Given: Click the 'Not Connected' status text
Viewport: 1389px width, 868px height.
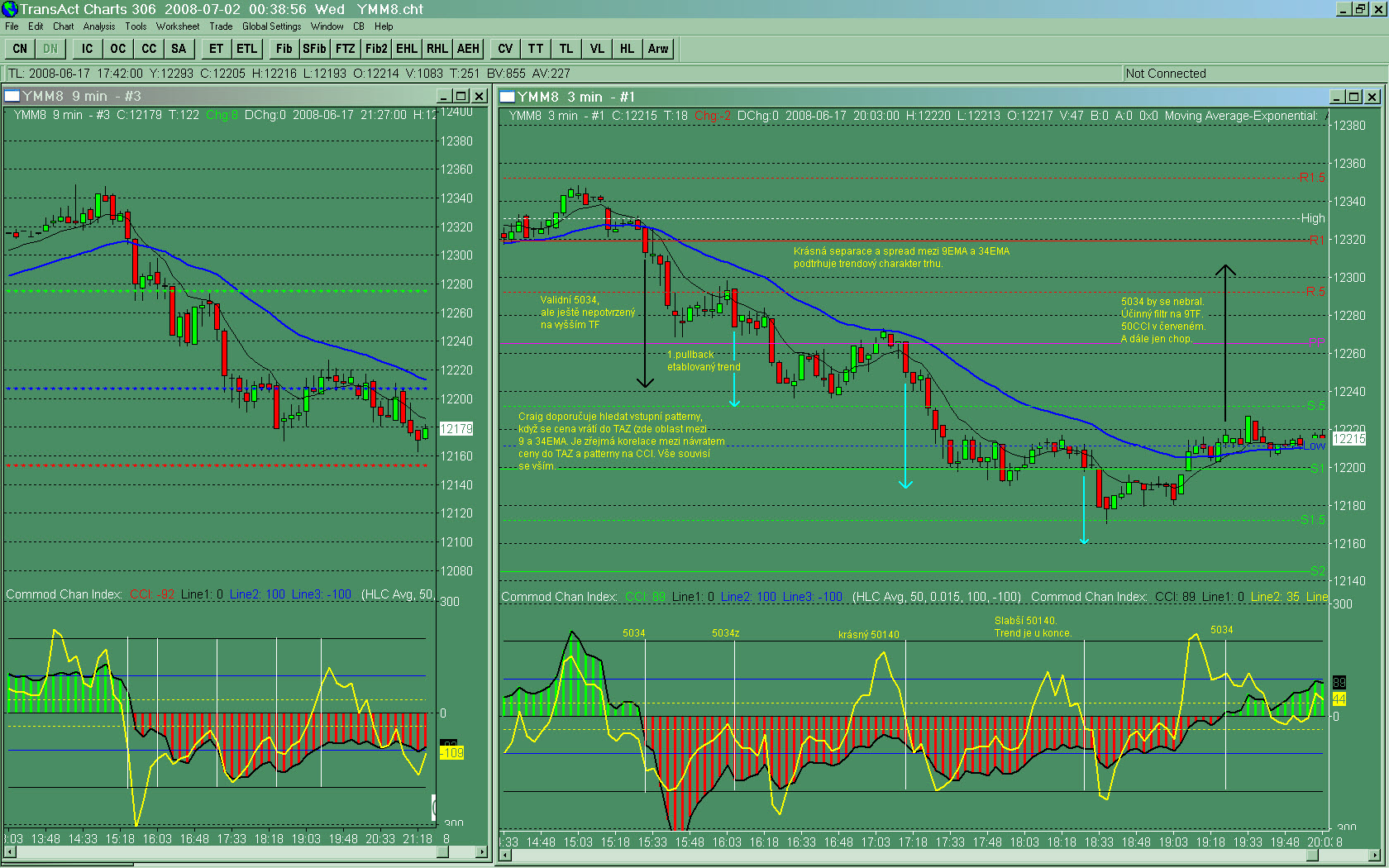Looking at the screenshot, I should pos(1166,74).
